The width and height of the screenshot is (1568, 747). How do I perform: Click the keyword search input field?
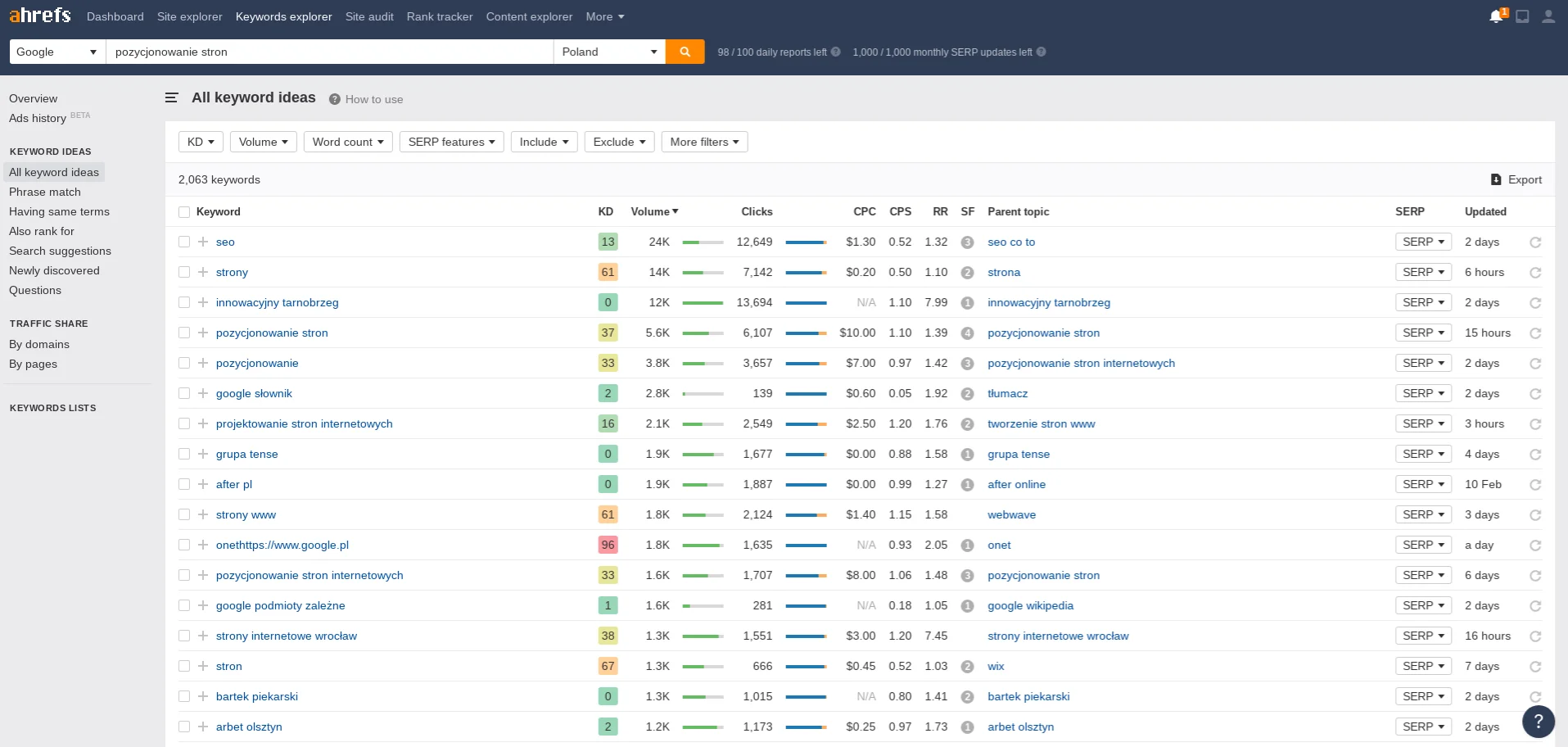point(330,52)
